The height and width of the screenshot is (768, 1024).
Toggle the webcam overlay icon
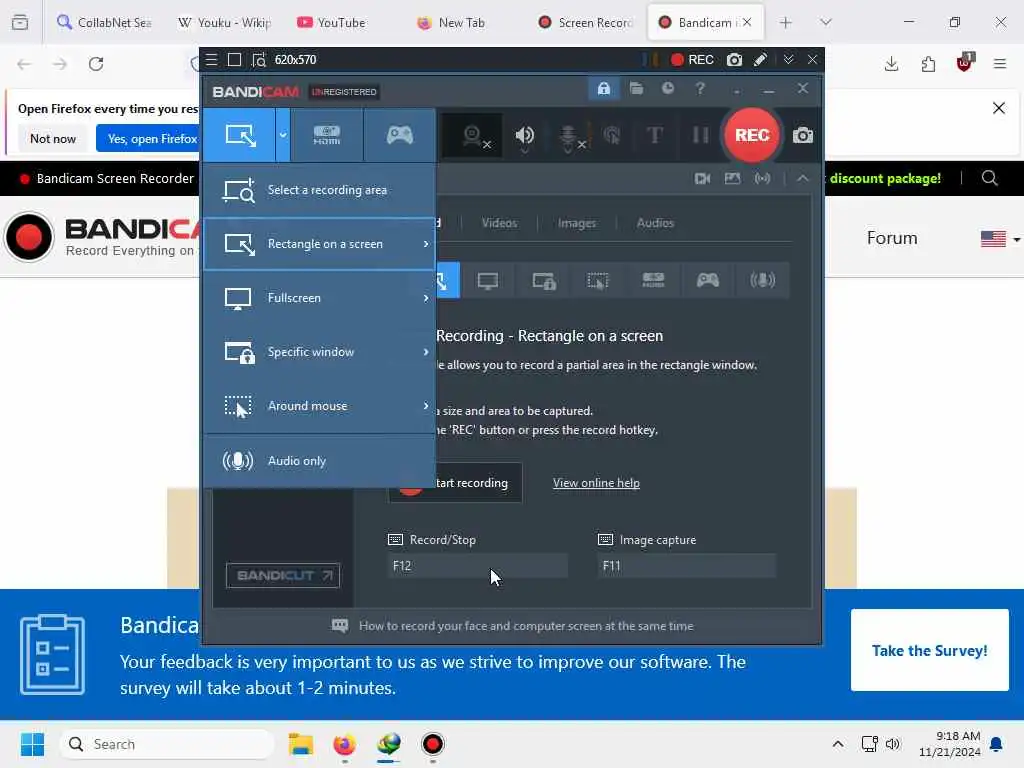coord(473,136)
